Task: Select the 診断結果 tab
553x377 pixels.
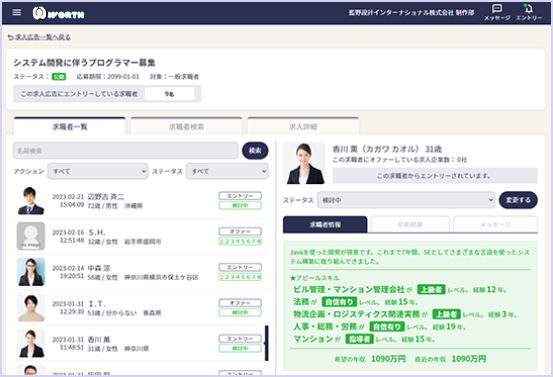Action: pyautogui.click(x=410, y=224)
